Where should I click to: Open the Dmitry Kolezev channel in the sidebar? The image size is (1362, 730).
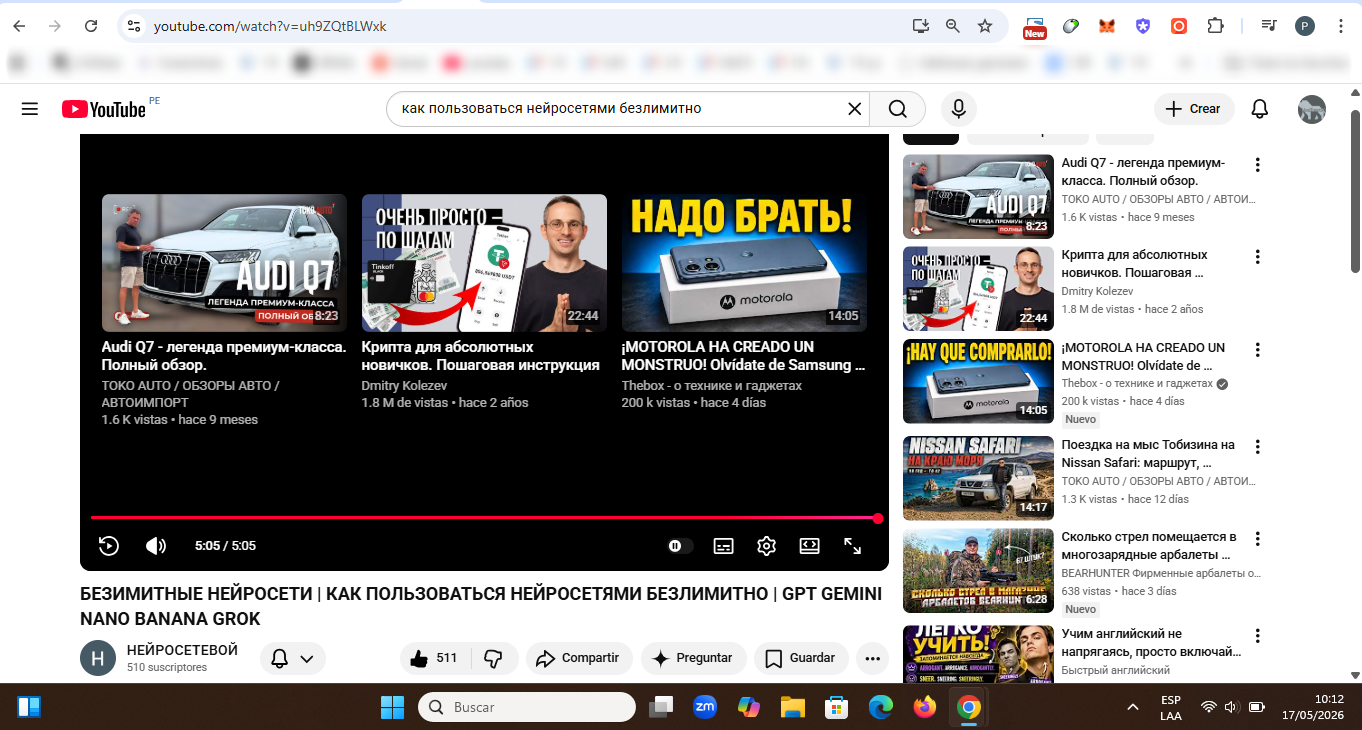point(1097,291)
